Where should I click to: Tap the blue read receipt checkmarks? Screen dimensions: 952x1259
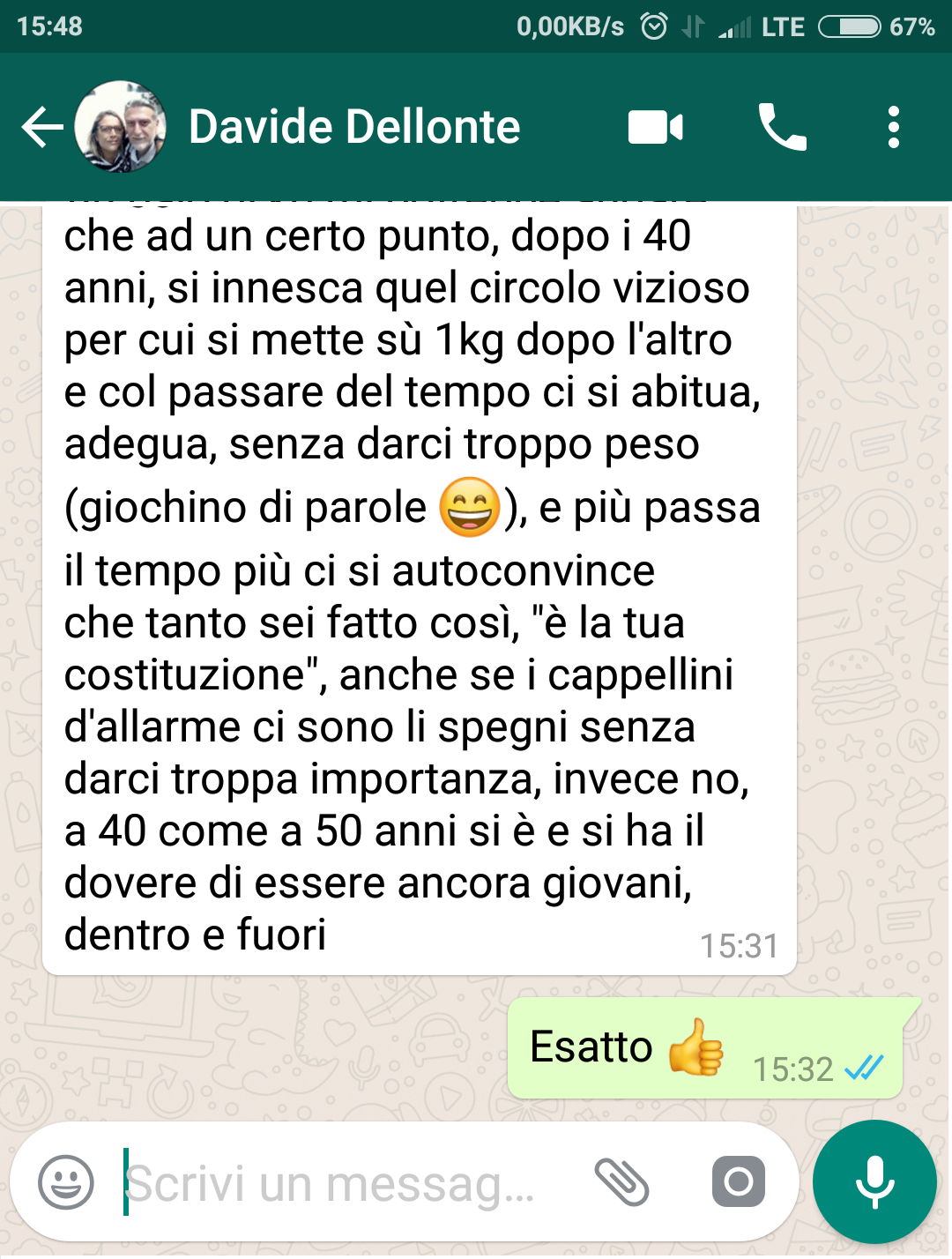point(864,1069)
